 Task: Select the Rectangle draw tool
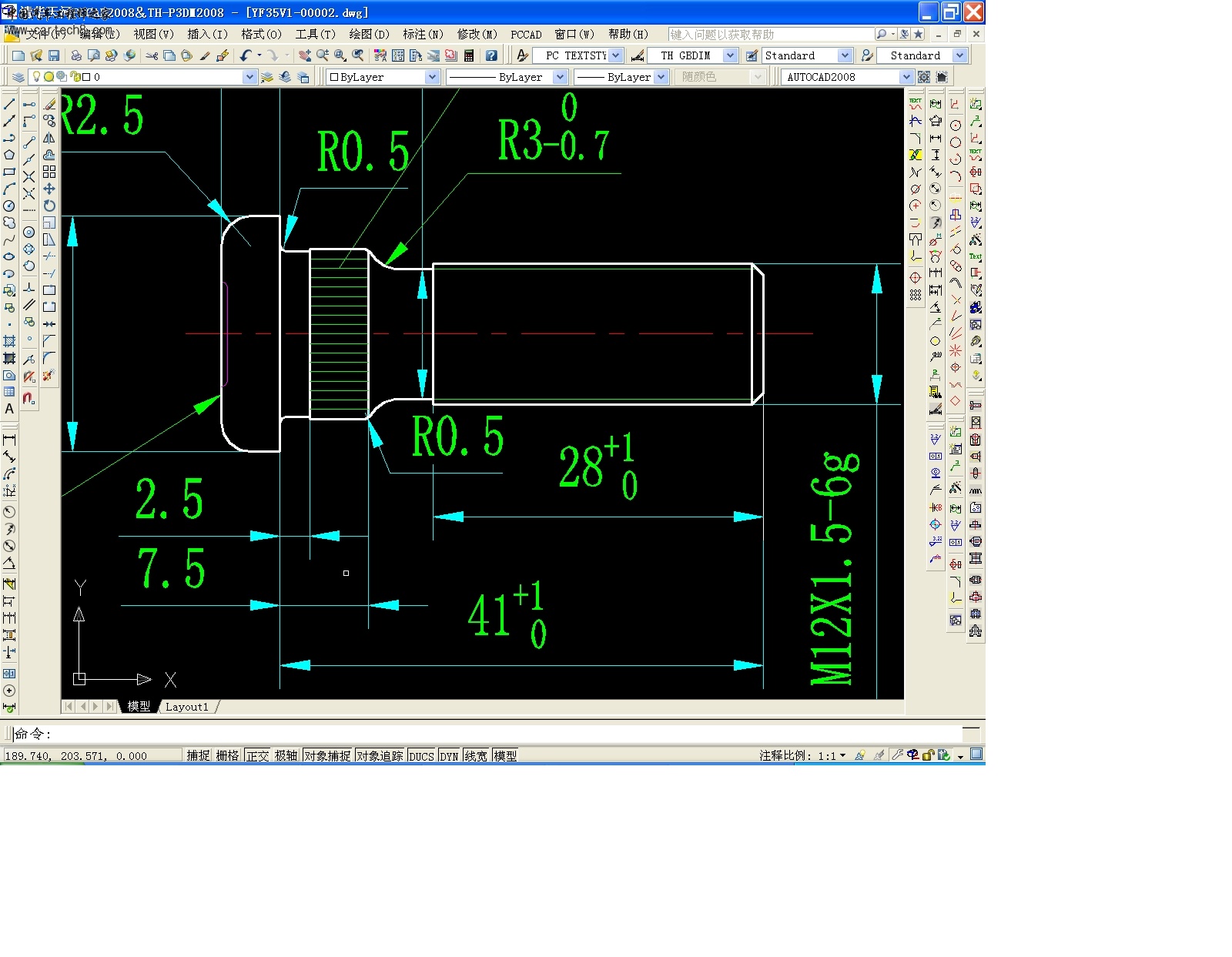pos(9,172)
